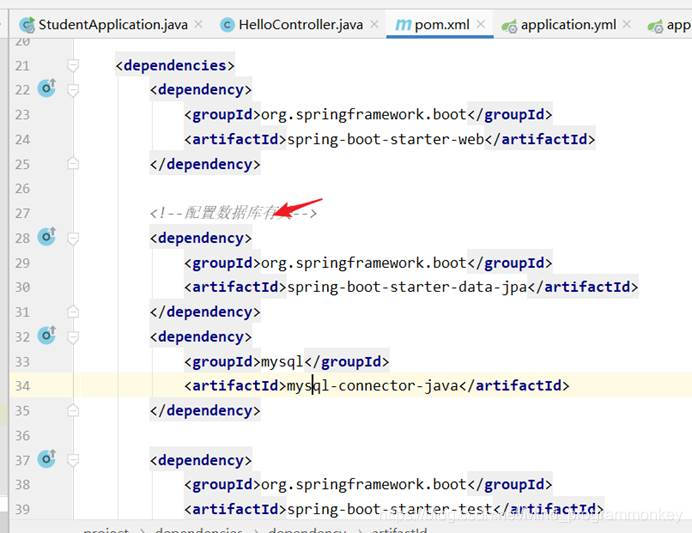
Task: Click org.springframework.boot on line 23
Action: coord(364,115)
